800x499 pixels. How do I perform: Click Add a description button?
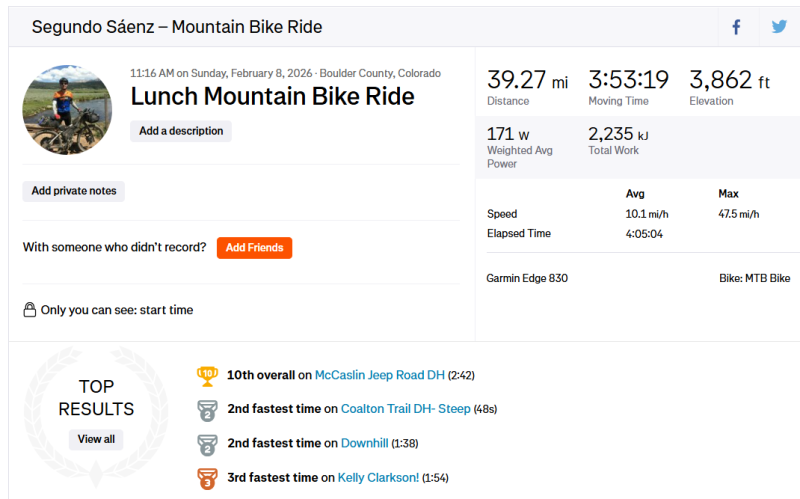point(180,131)
